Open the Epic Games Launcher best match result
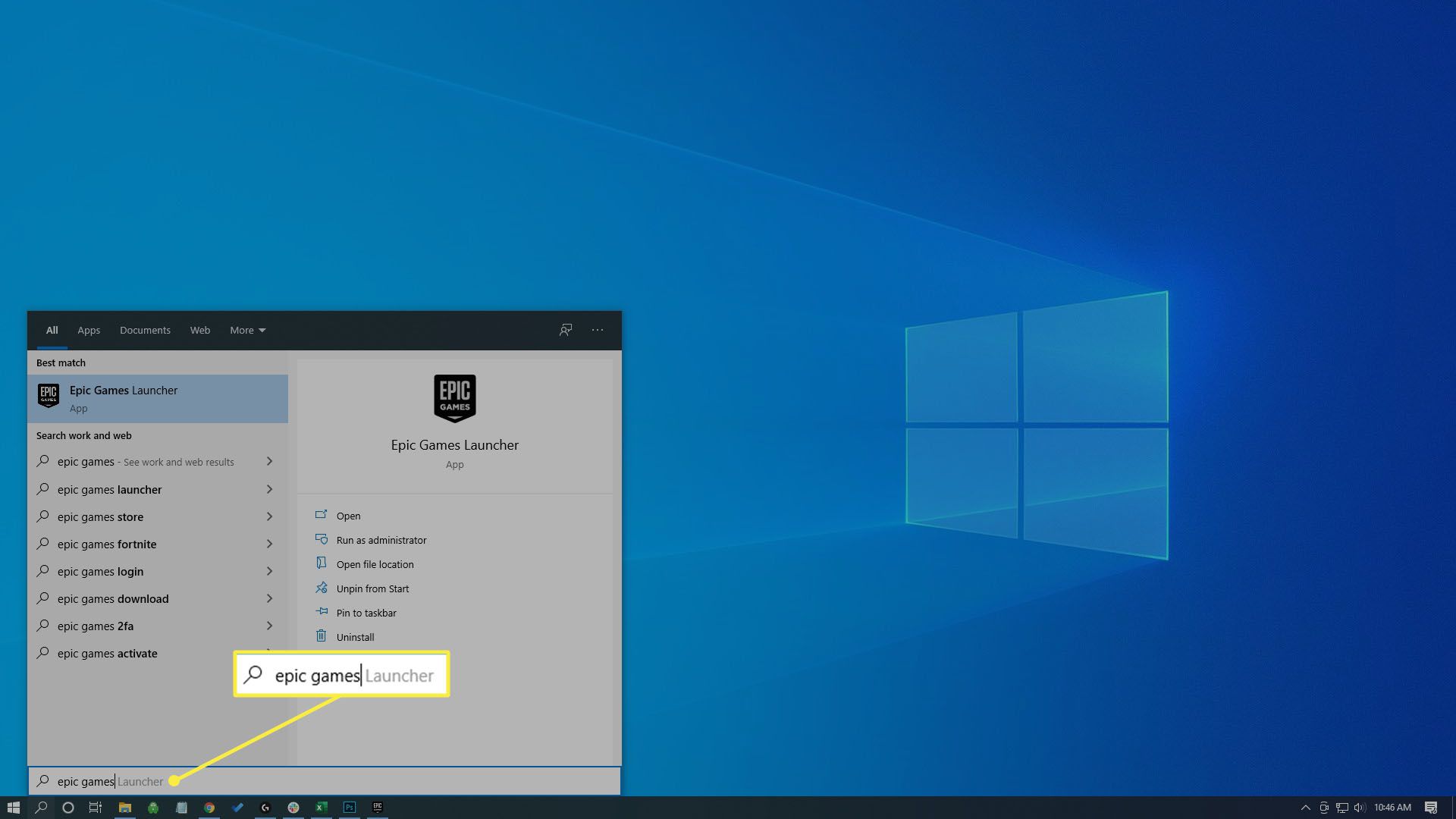 (158, 398)
